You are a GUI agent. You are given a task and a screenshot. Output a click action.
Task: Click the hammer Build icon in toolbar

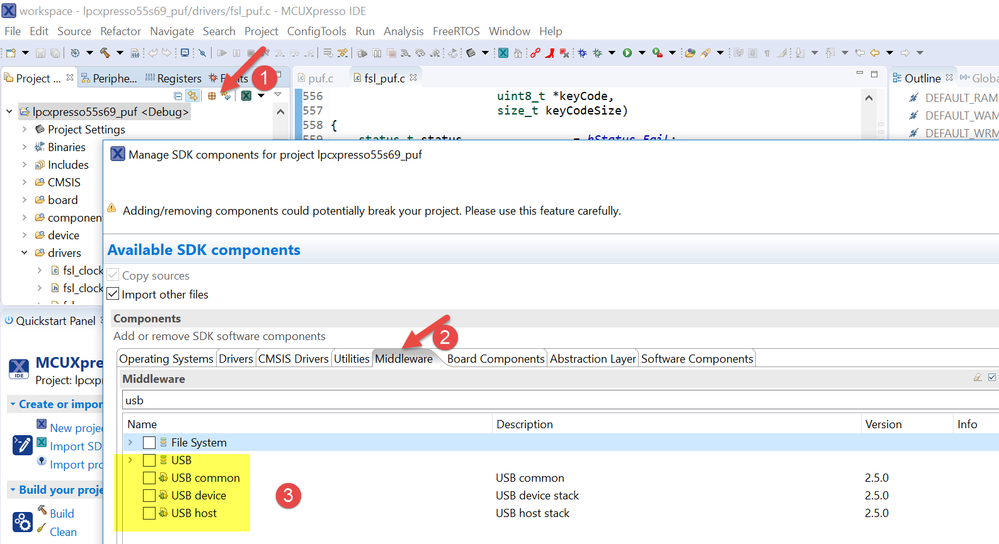pyautogui.click(x=105, y=53)
